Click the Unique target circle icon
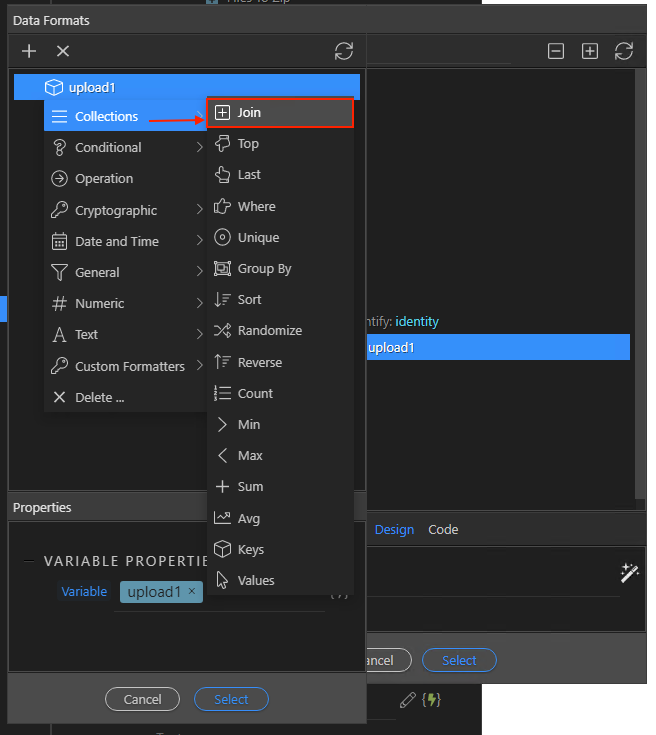Viewport: 656px width, 735px height. pyautogui.click(x=222, y=237)
